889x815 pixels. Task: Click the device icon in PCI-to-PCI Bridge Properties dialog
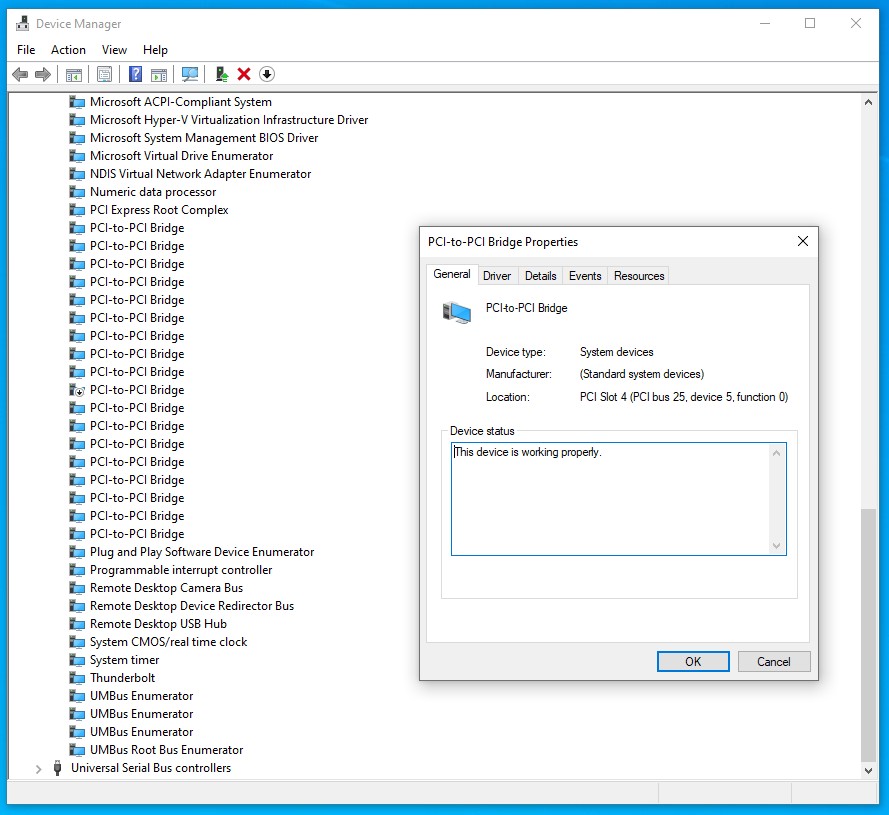tap(457, 312)
